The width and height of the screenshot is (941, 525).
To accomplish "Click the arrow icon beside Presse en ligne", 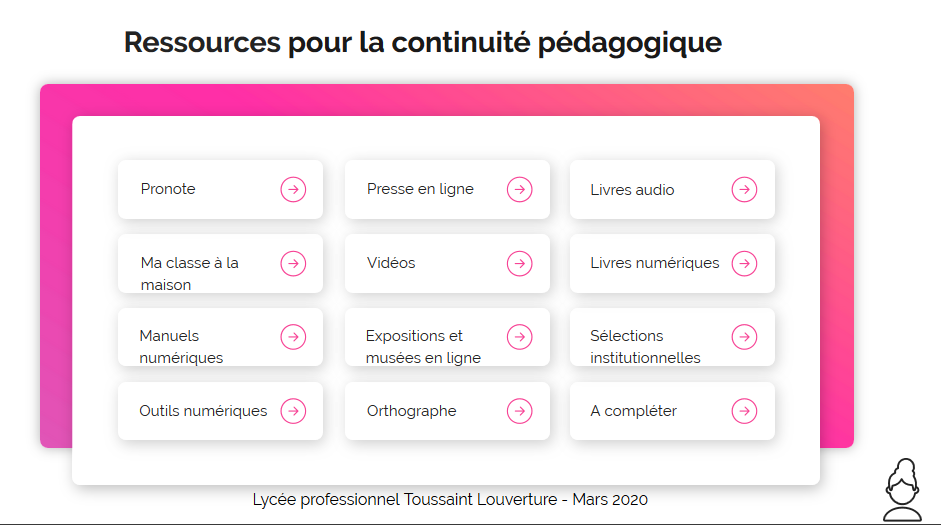I will coord(519,190).
